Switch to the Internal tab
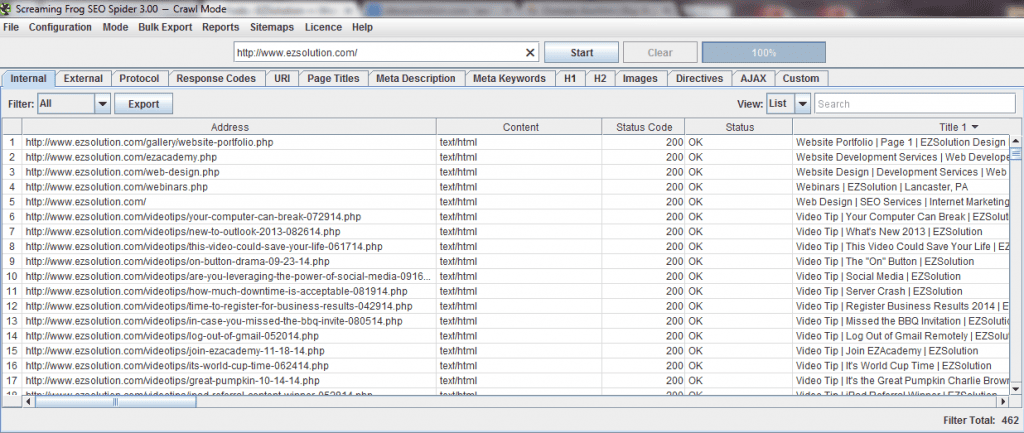1024x433 pixels. click(x=29, y=78)
